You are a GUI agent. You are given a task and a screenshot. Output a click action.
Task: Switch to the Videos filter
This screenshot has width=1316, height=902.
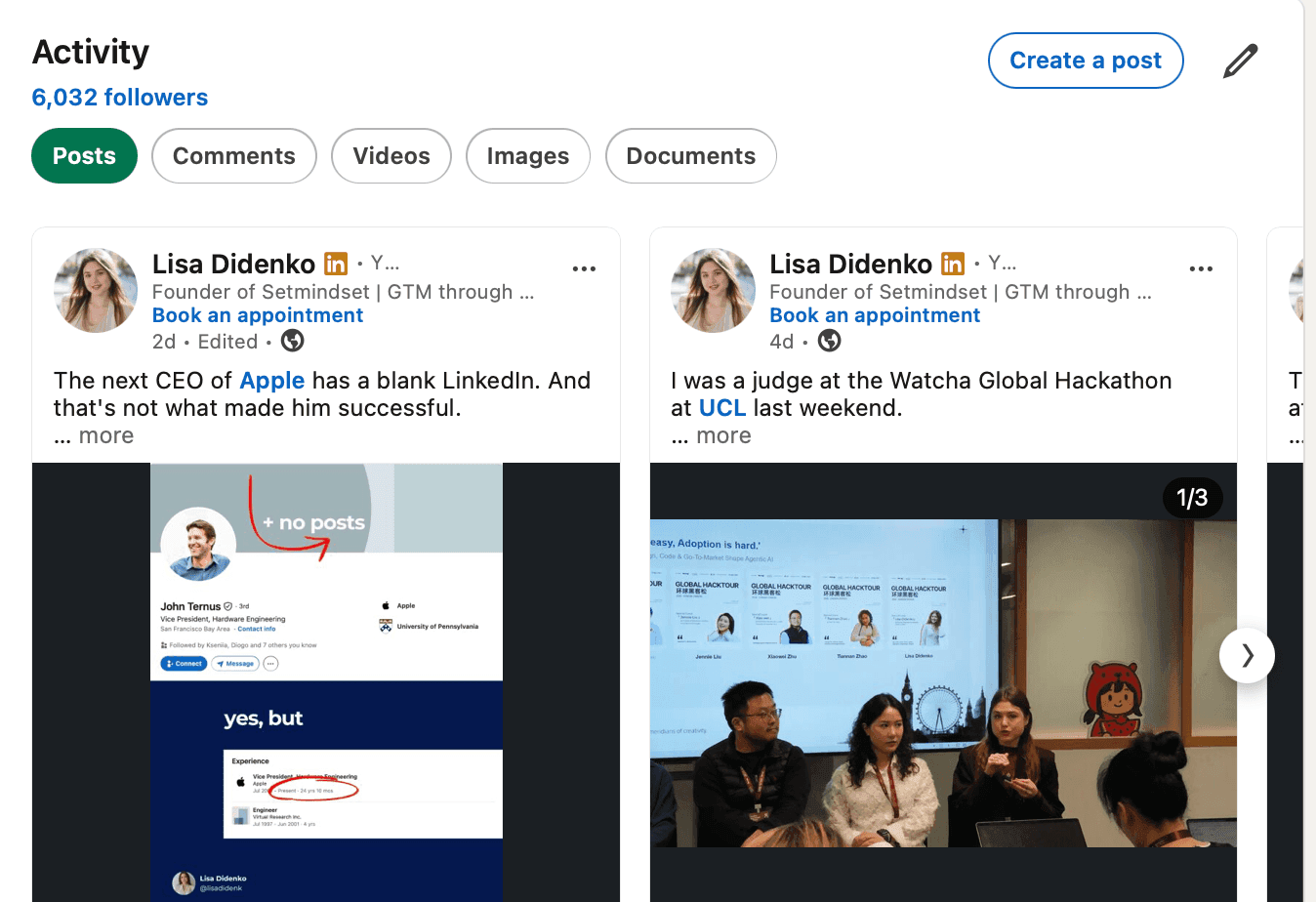tap(391, 156)
